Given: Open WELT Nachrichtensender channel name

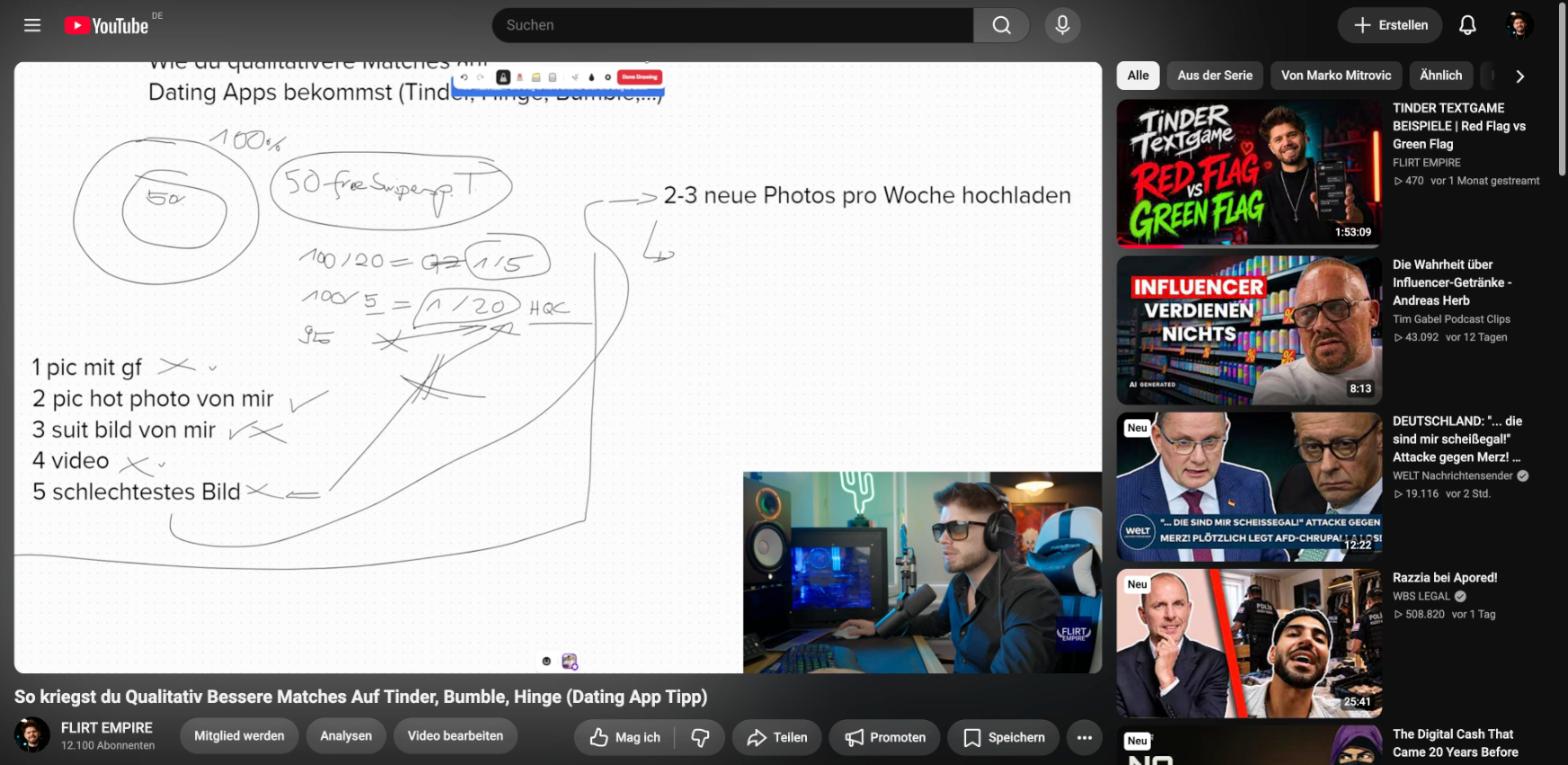Looking at the screenshot, I should click(x=1453, y=476).
